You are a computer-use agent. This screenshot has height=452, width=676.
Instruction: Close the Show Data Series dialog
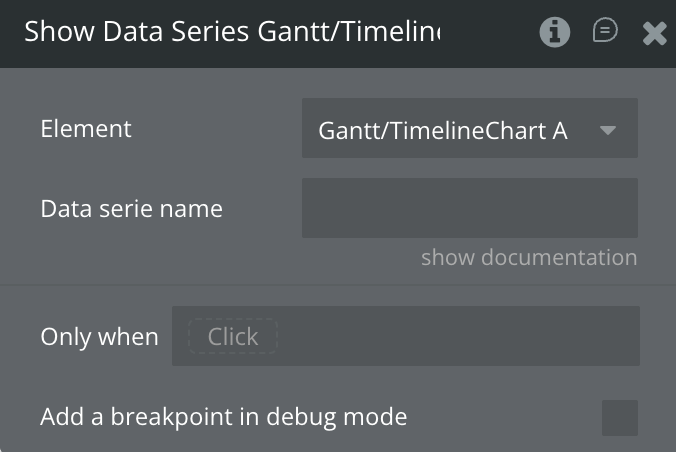click(x=654, y=34)
